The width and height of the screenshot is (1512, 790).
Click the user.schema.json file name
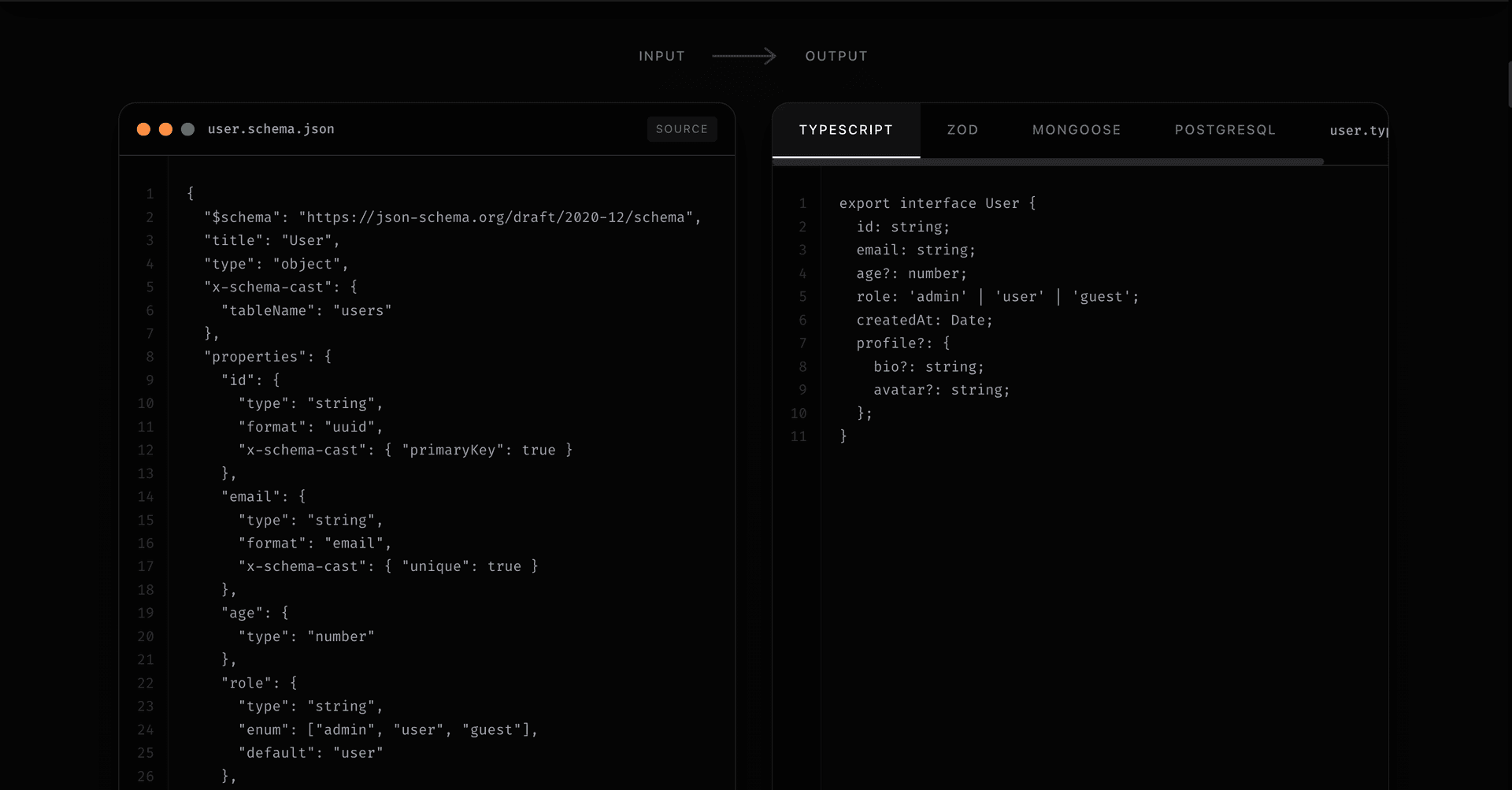point(271,129)
